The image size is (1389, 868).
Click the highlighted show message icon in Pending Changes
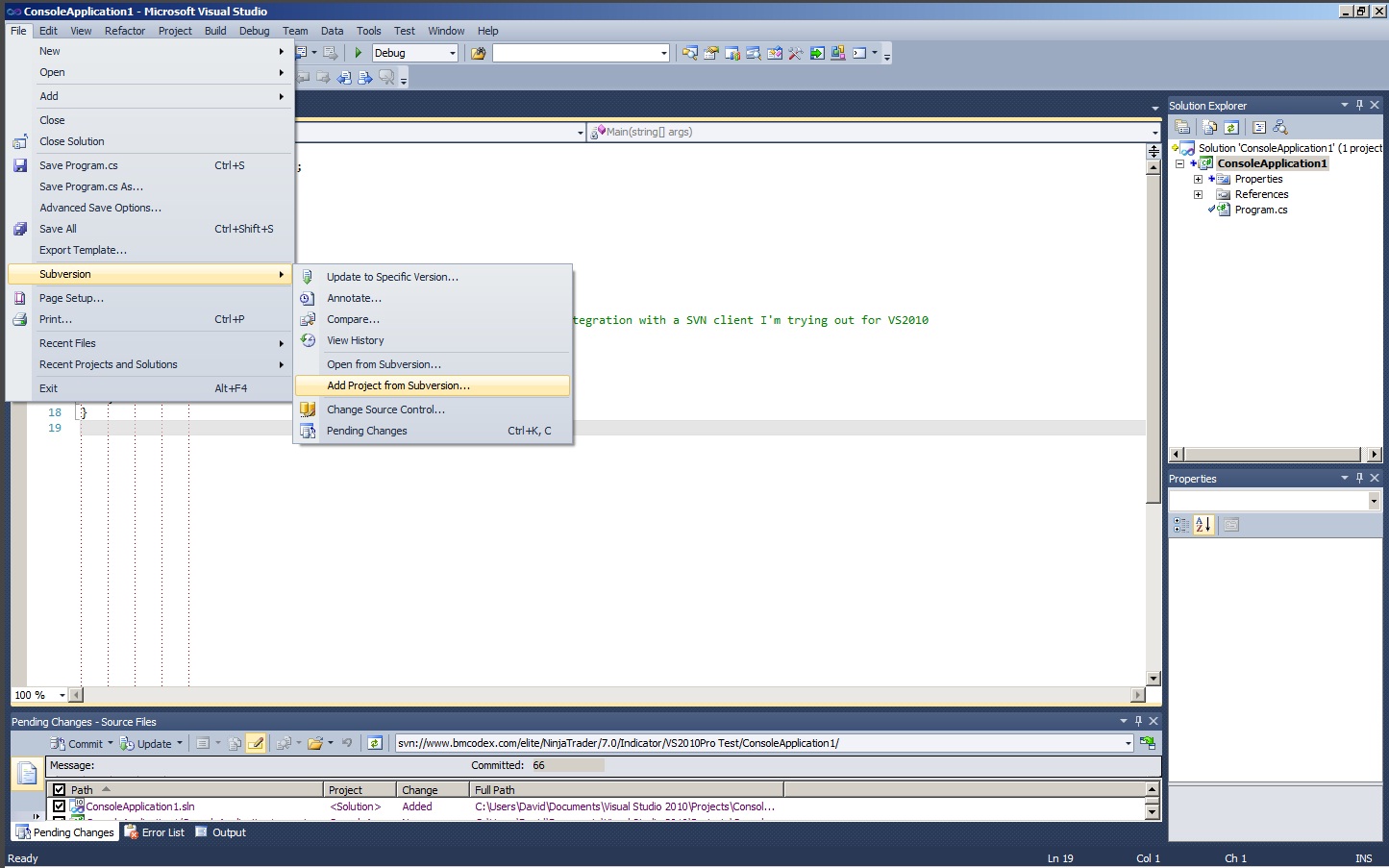coord(256,743)
